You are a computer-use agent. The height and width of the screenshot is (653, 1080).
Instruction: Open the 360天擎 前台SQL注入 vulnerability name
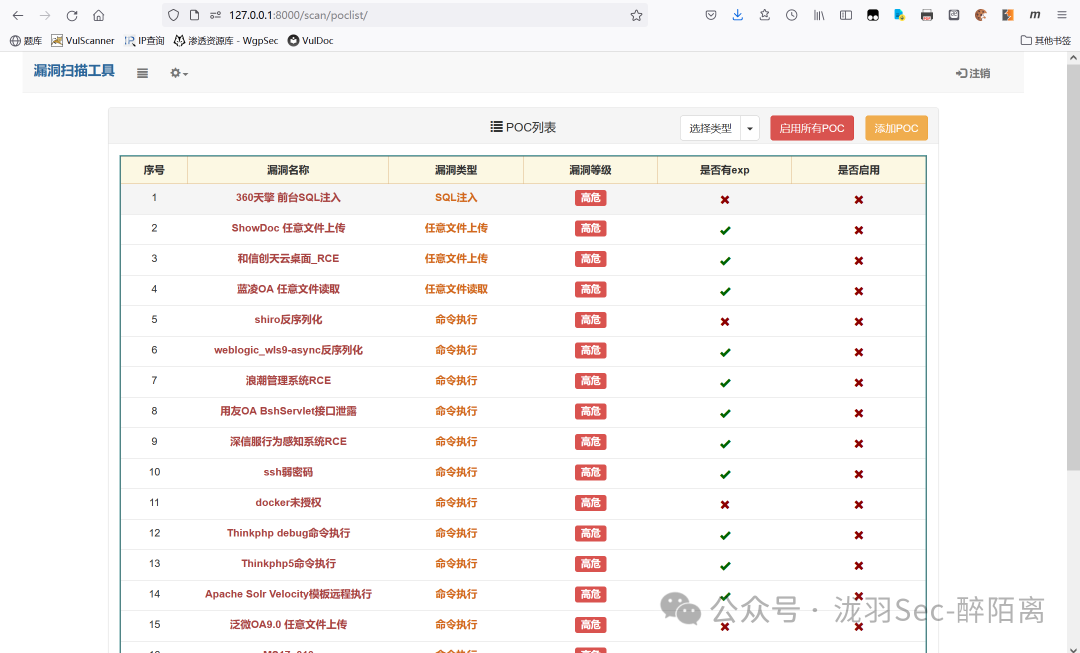coord(288,198)
